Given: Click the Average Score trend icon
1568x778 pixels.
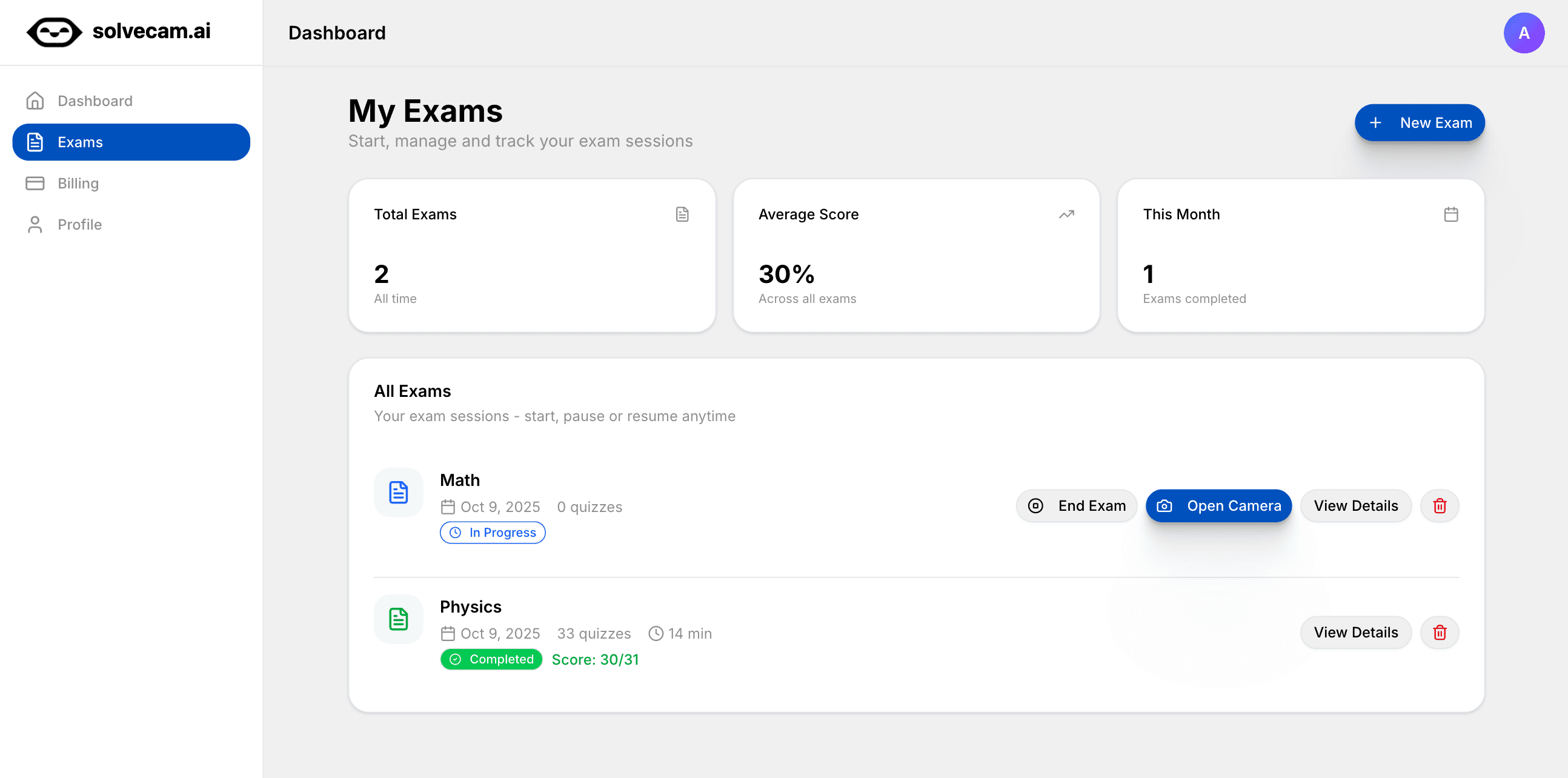Looking at the screenshot, I should (1066, 214).
